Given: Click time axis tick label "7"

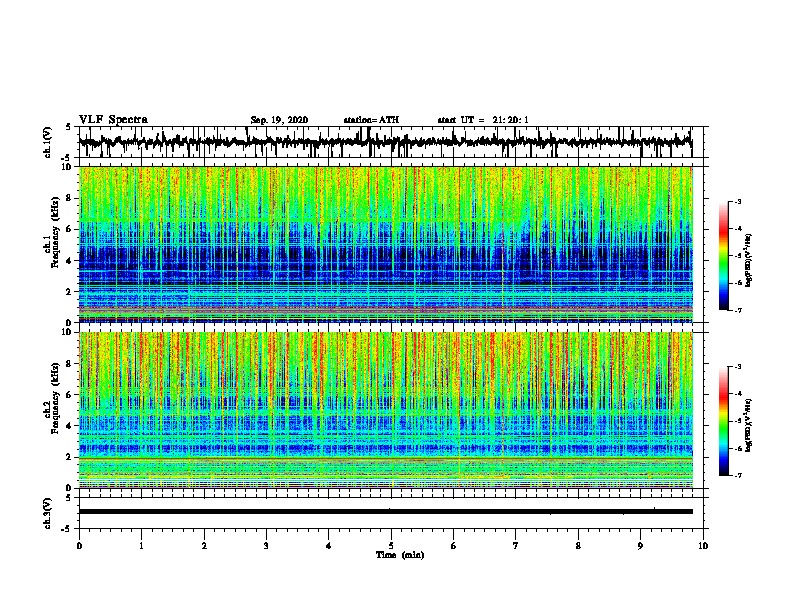Looking at the screenshot, I should coord(516,545).
